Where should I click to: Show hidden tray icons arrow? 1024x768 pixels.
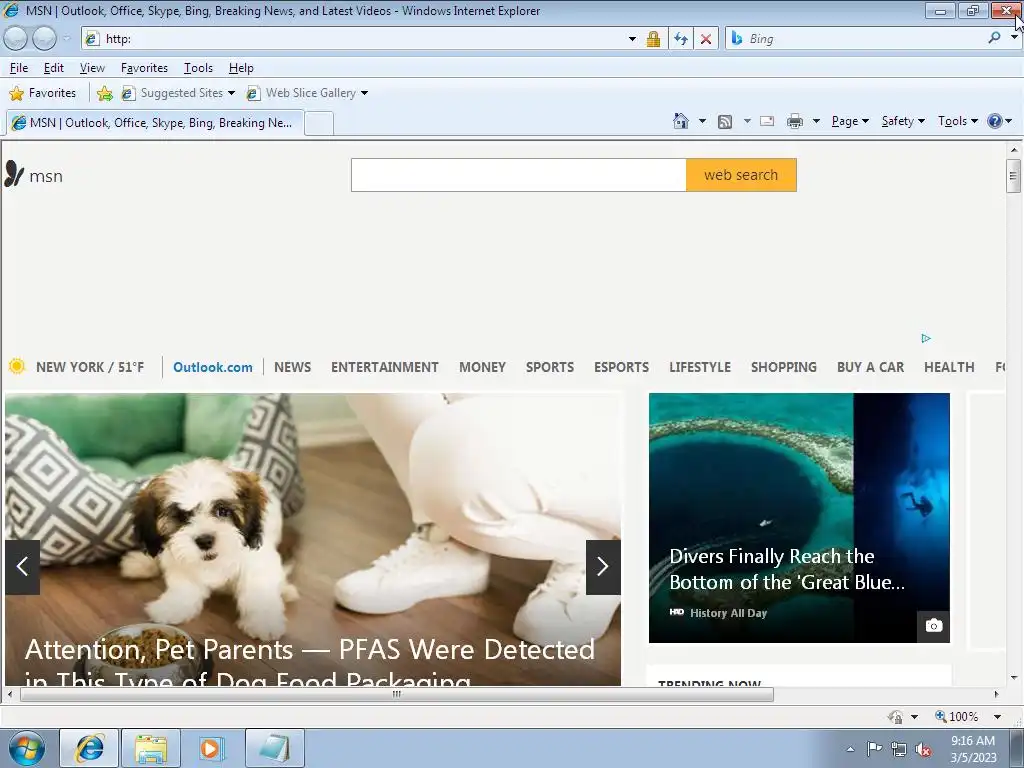click(850, 749)
